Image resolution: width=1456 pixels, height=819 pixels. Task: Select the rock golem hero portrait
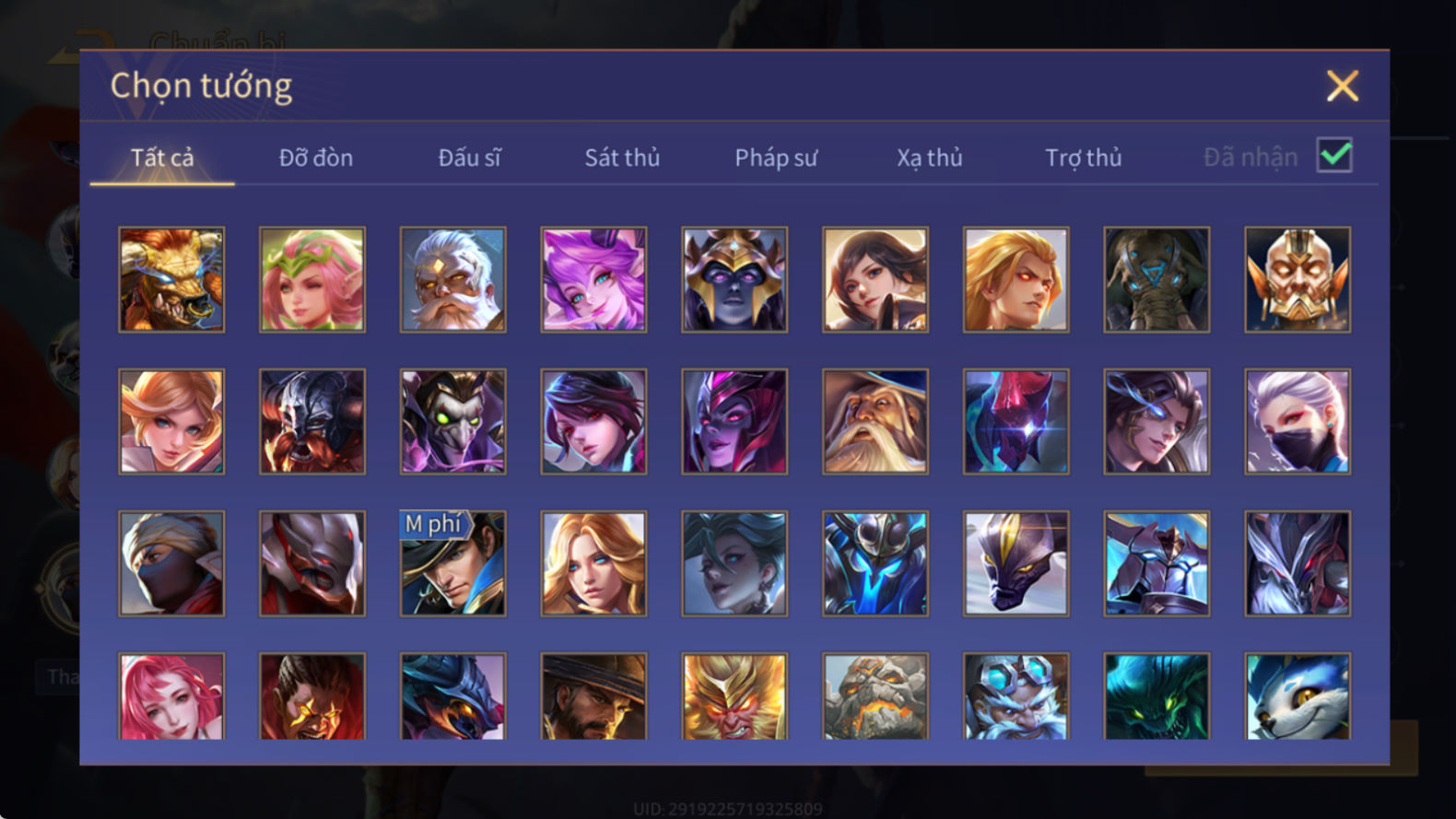pos(875,696)
